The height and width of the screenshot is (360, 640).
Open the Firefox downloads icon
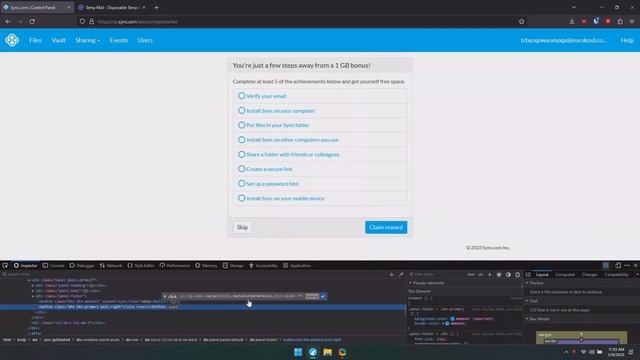point(572,21)
